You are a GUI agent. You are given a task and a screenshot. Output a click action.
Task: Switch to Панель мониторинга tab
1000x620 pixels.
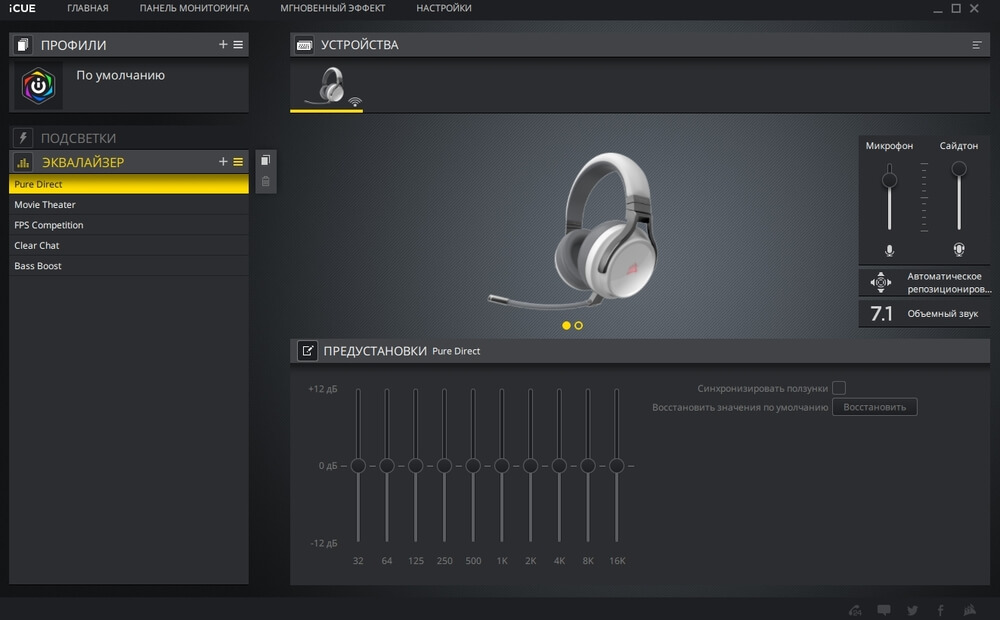[194, 8]
